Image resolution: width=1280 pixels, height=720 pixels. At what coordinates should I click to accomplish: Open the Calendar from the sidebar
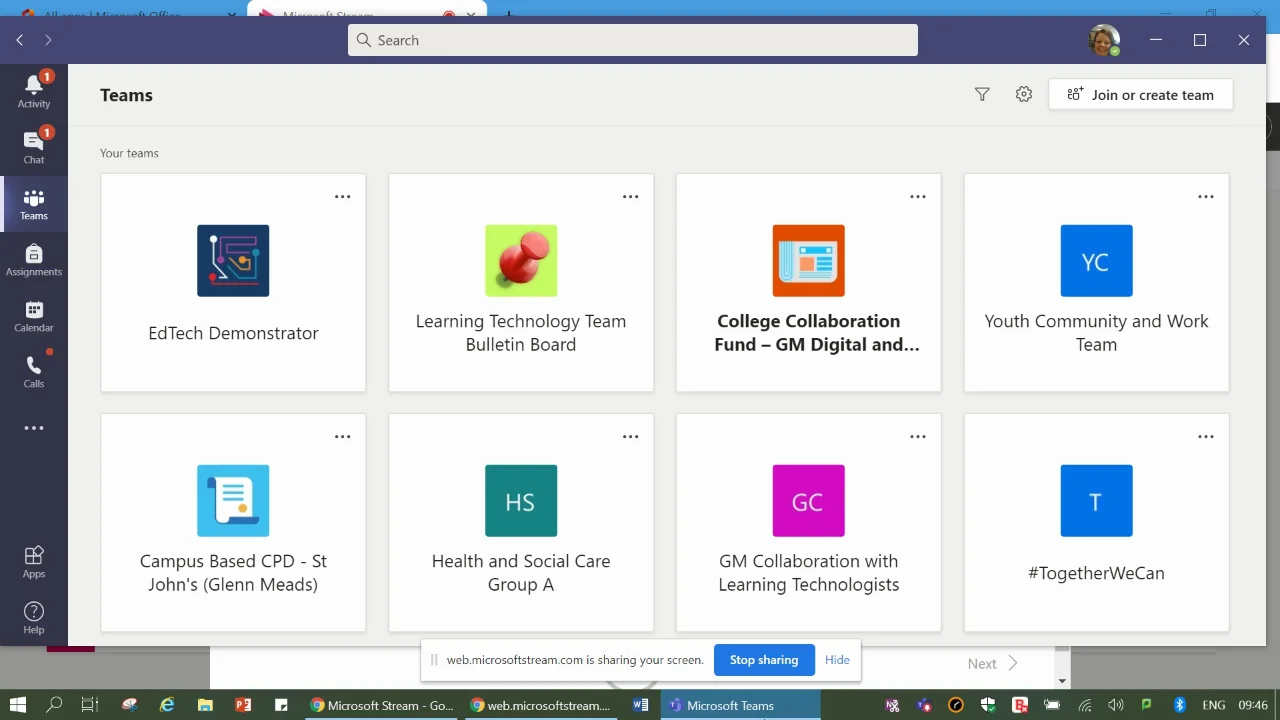pos(34,316)
